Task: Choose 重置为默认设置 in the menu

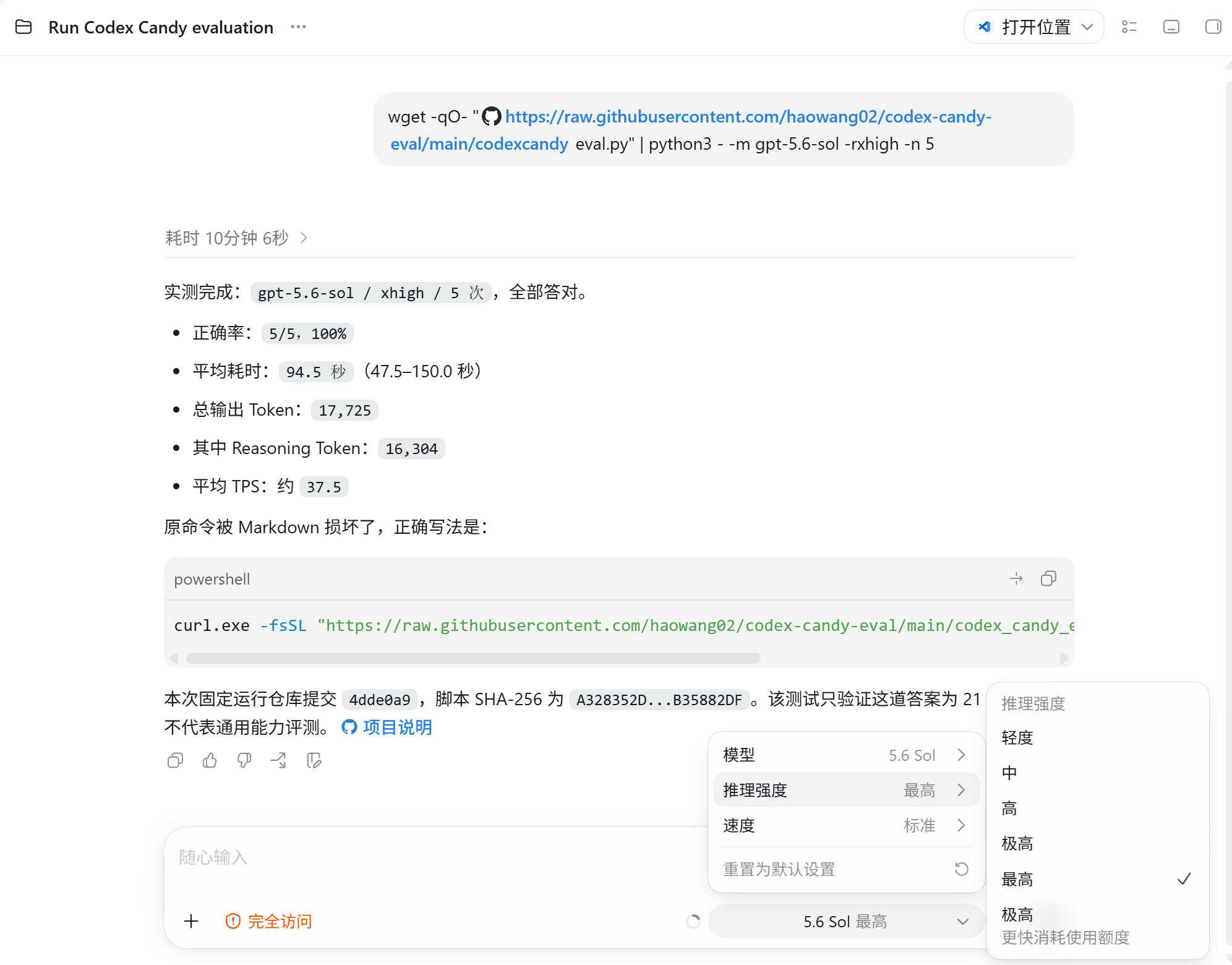Action: click(x=846, y=869)
